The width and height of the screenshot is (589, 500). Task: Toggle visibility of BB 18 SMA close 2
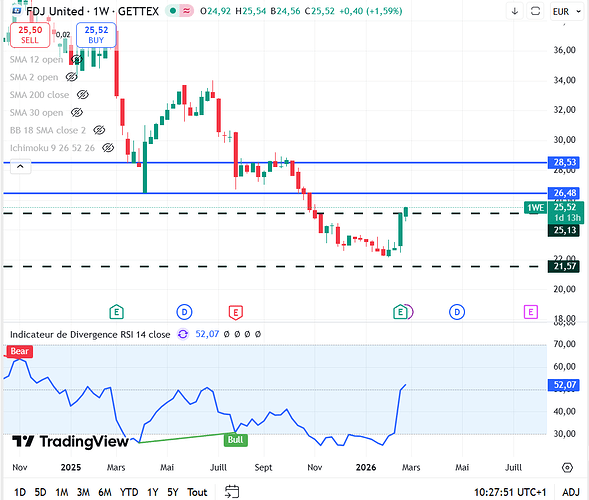(x=99, y=130)
